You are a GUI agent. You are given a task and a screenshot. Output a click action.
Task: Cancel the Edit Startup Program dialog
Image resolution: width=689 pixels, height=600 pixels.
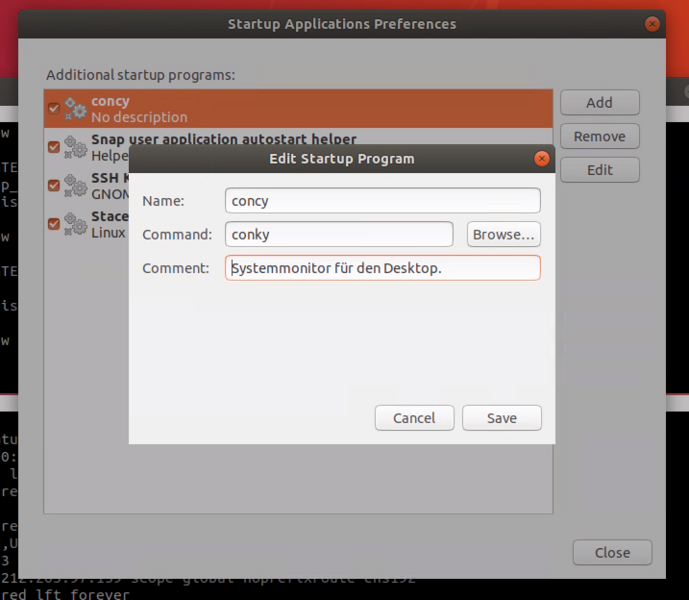pos(414,418)
